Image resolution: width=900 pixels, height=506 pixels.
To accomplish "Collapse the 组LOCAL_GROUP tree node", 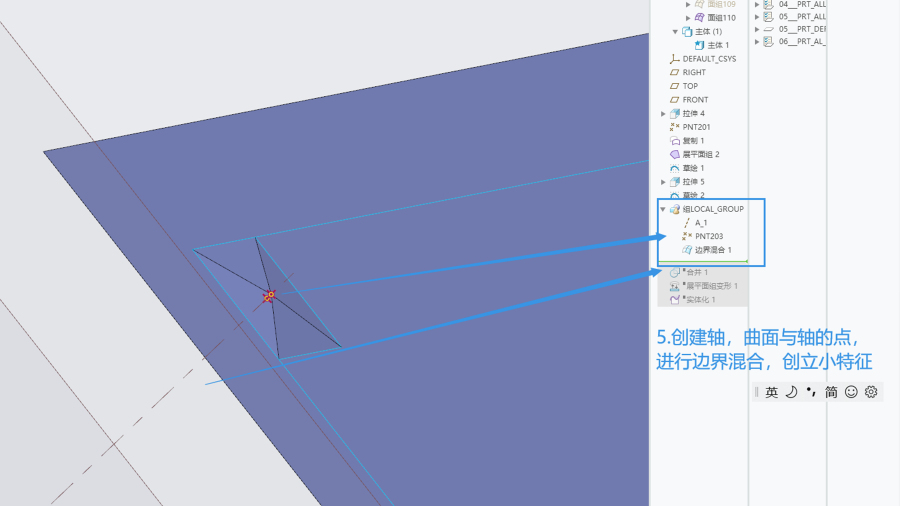I will (662, 209).
